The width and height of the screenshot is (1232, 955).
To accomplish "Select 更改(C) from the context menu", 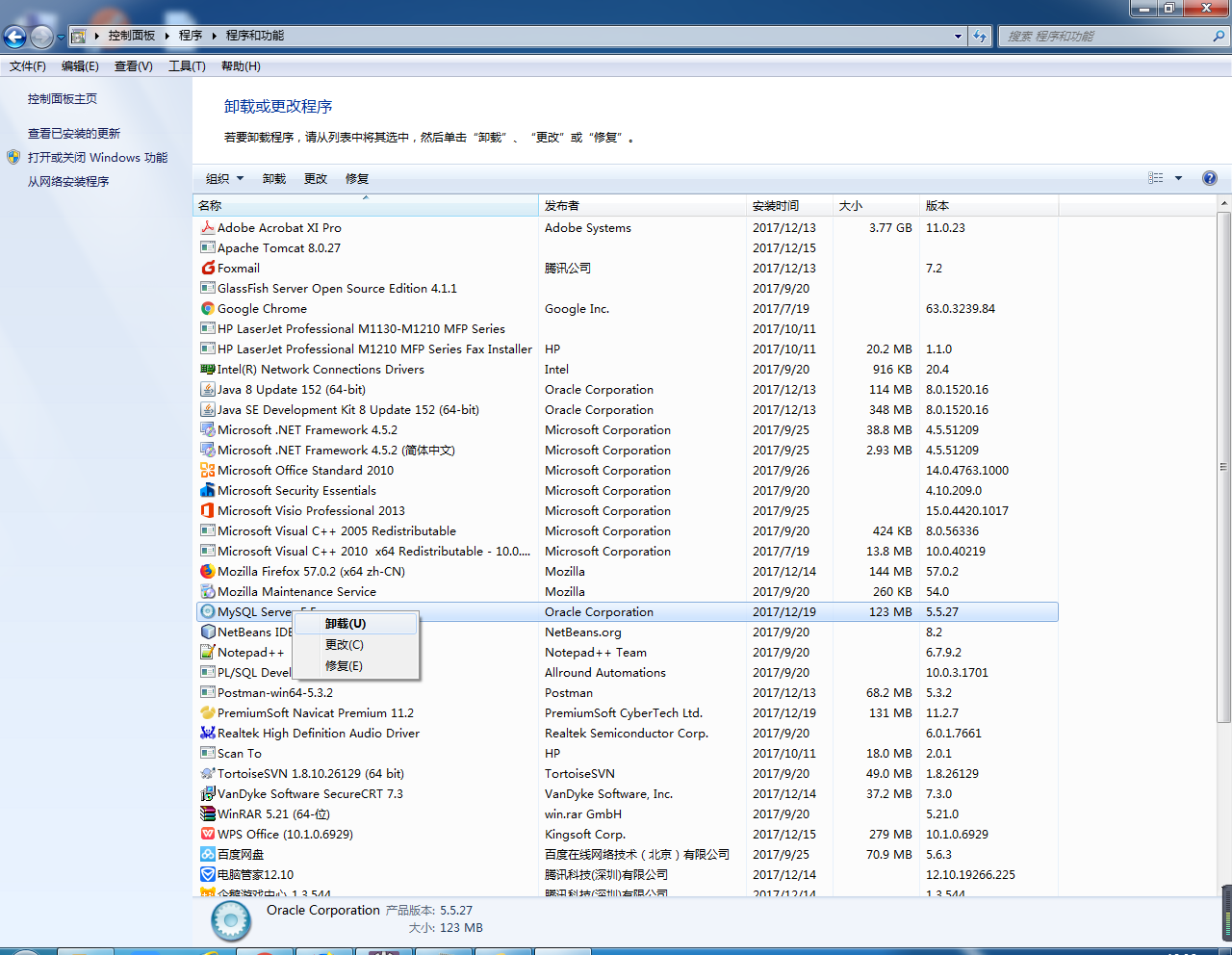I will (356, 645).
